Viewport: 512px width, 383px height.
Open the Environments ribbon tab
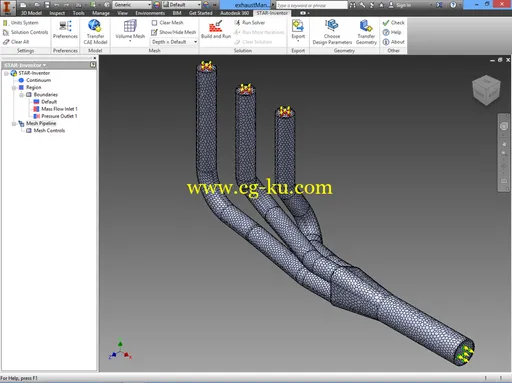click(150, 13)
